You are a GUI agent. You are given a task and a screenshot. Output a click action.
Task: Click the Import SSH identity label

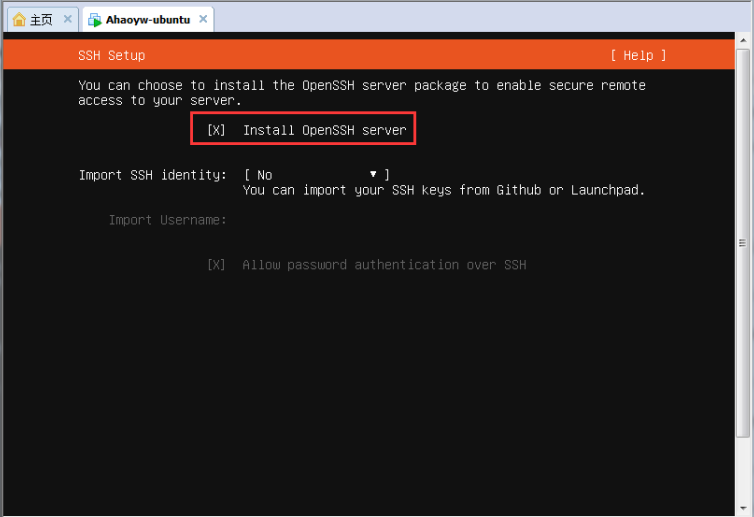[153, 175]
